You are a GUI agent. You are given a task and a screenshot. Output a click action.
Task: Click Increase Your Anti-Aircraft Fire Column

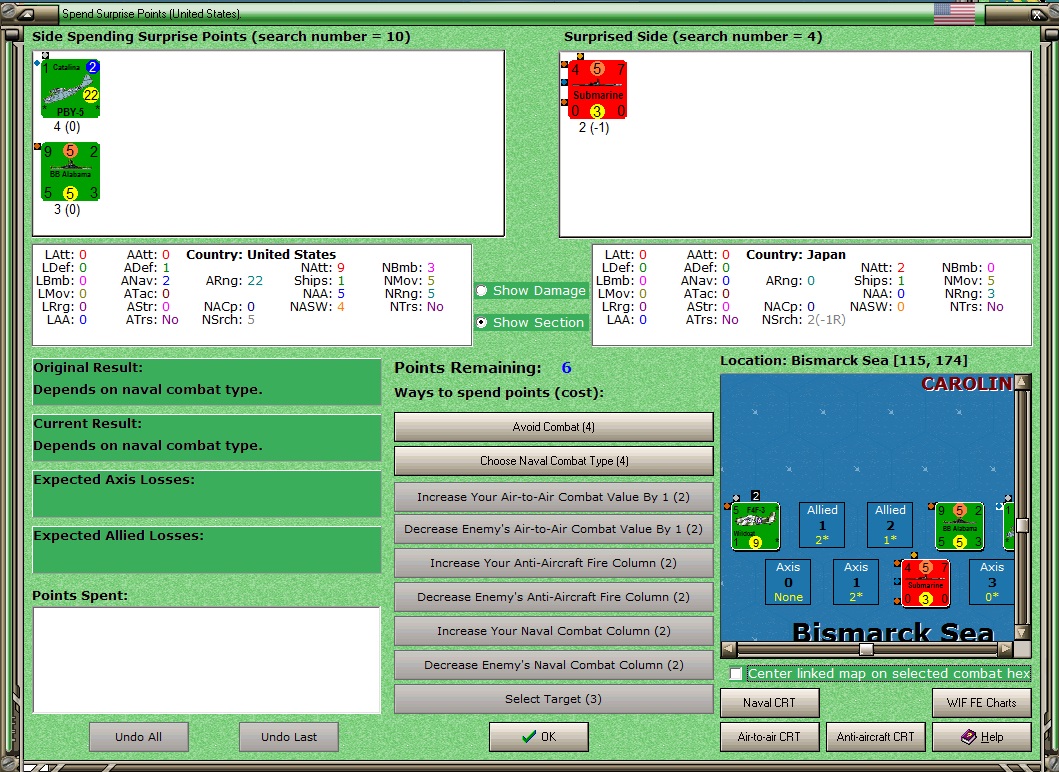(x=554, y=563)
